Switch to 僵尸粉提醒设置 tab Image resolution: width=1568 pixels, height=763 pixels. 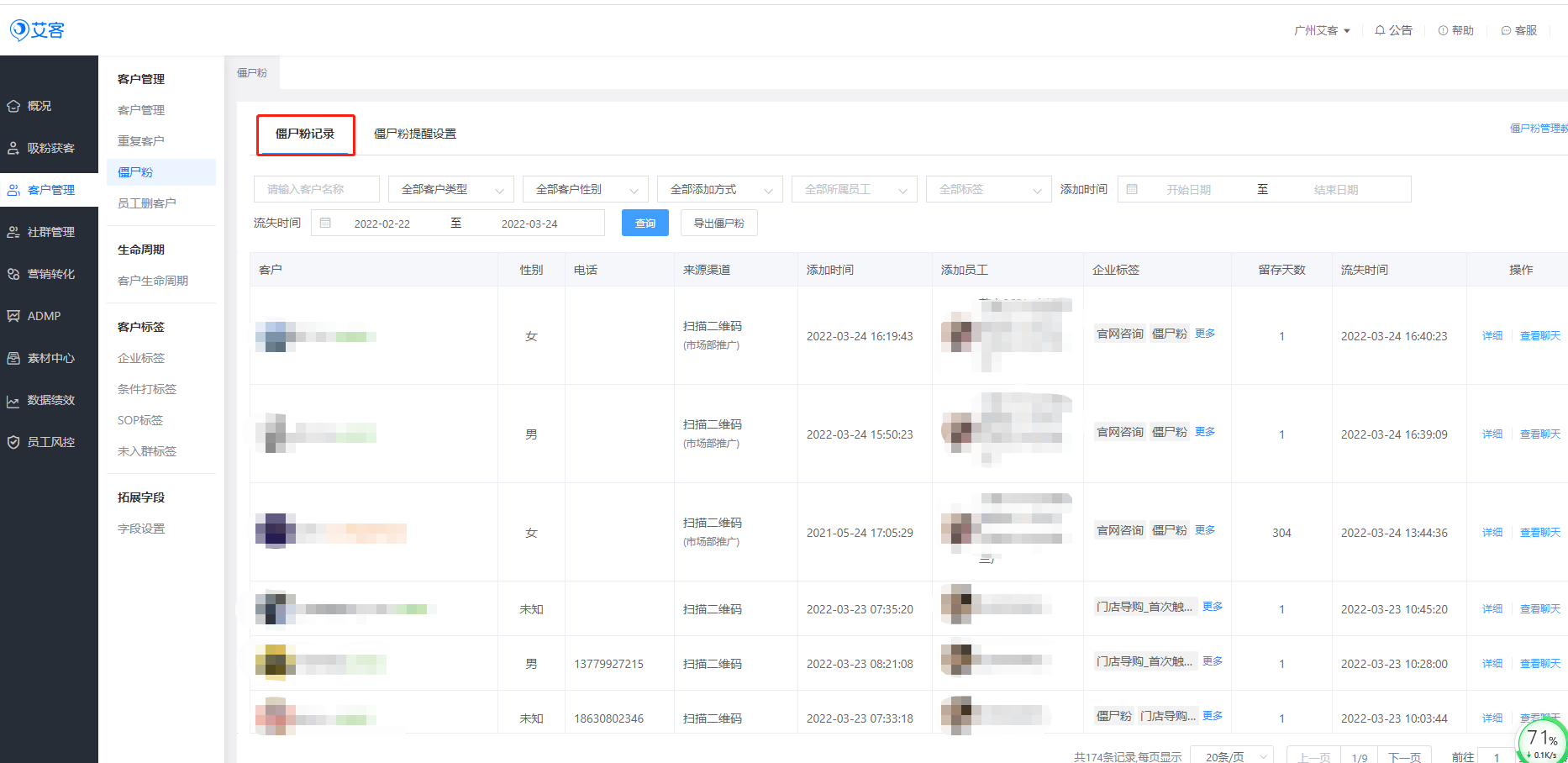(x=415, y=134)
